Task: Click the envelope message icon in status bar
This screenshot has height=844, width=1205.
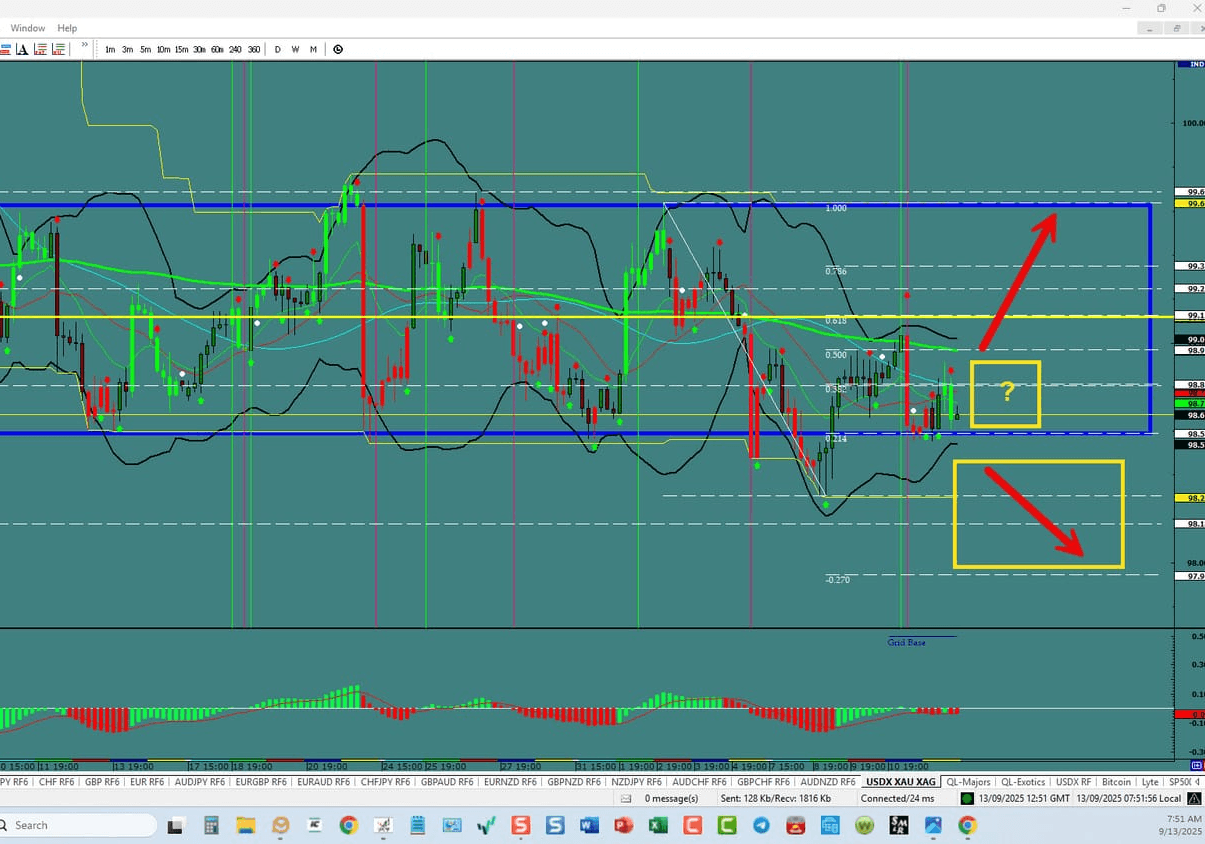Action: click(625, 798)
